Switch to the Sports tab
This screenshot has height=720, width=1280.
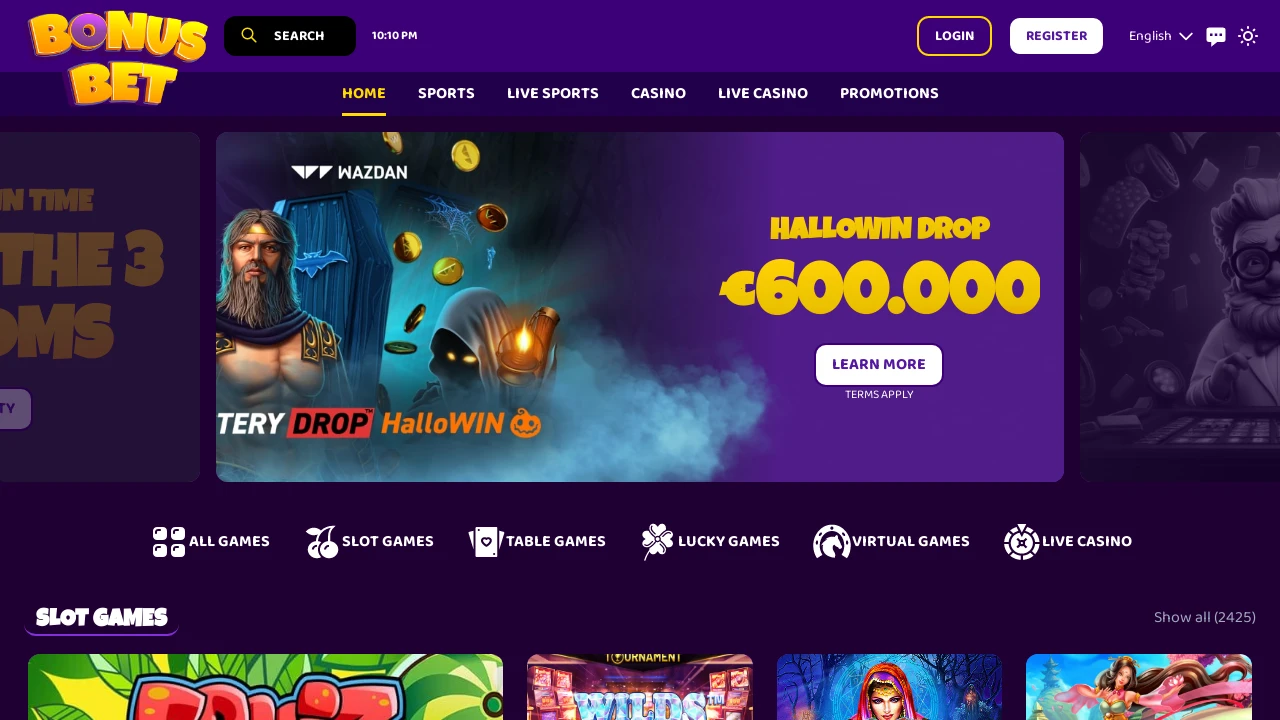click(446, 93)
